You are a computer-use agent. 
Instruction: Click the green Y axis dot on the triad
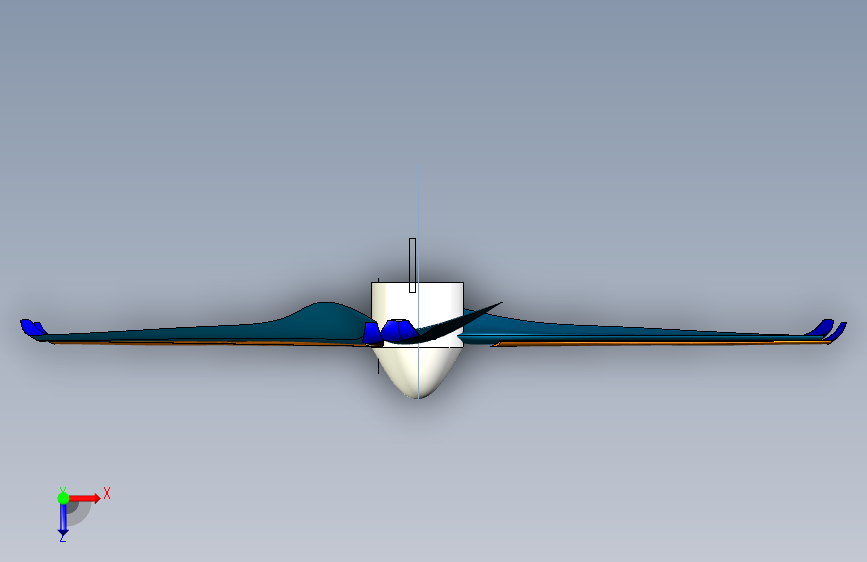point(63,498)
